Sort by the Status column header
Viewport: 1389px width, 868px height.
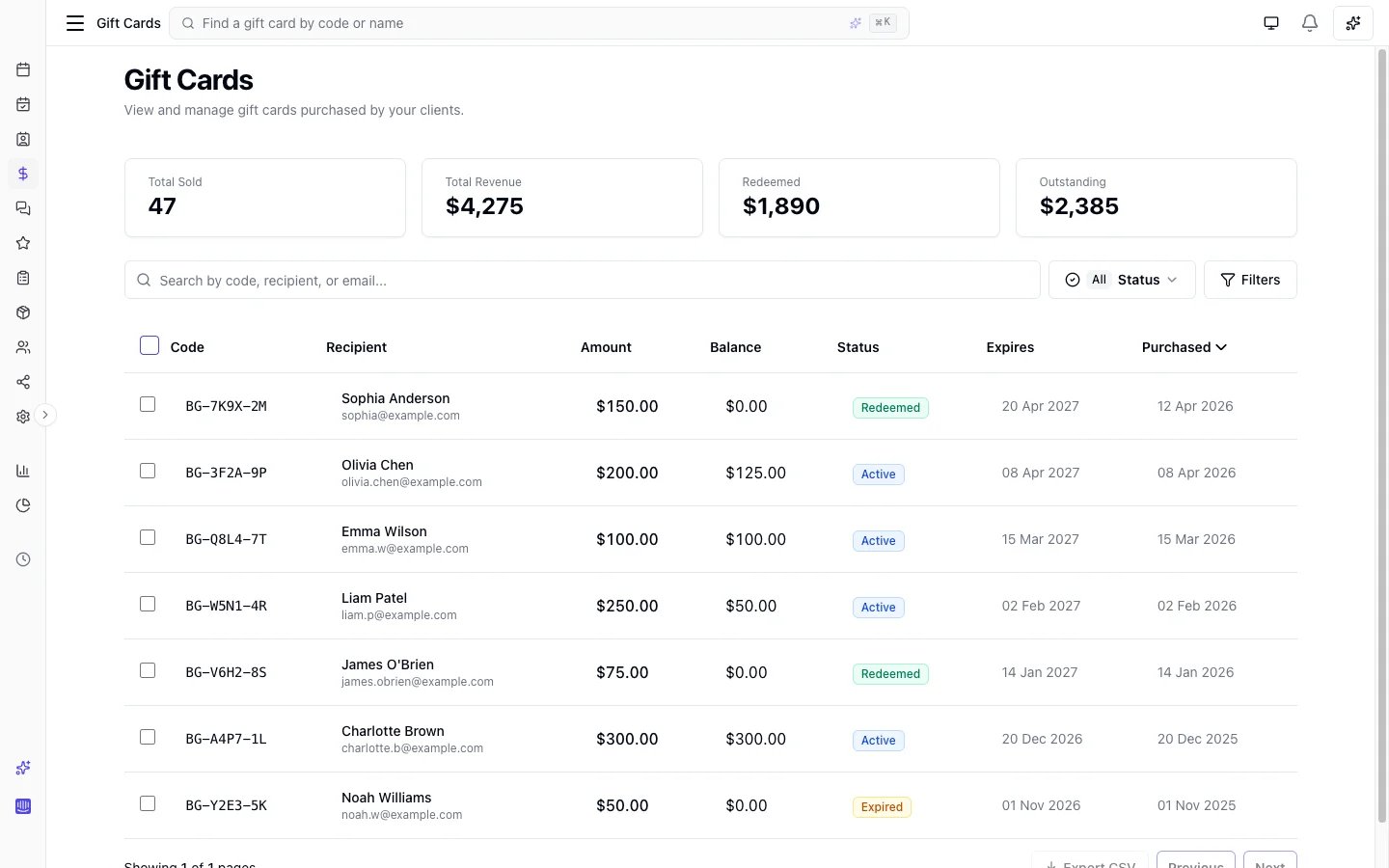point(858,347)
